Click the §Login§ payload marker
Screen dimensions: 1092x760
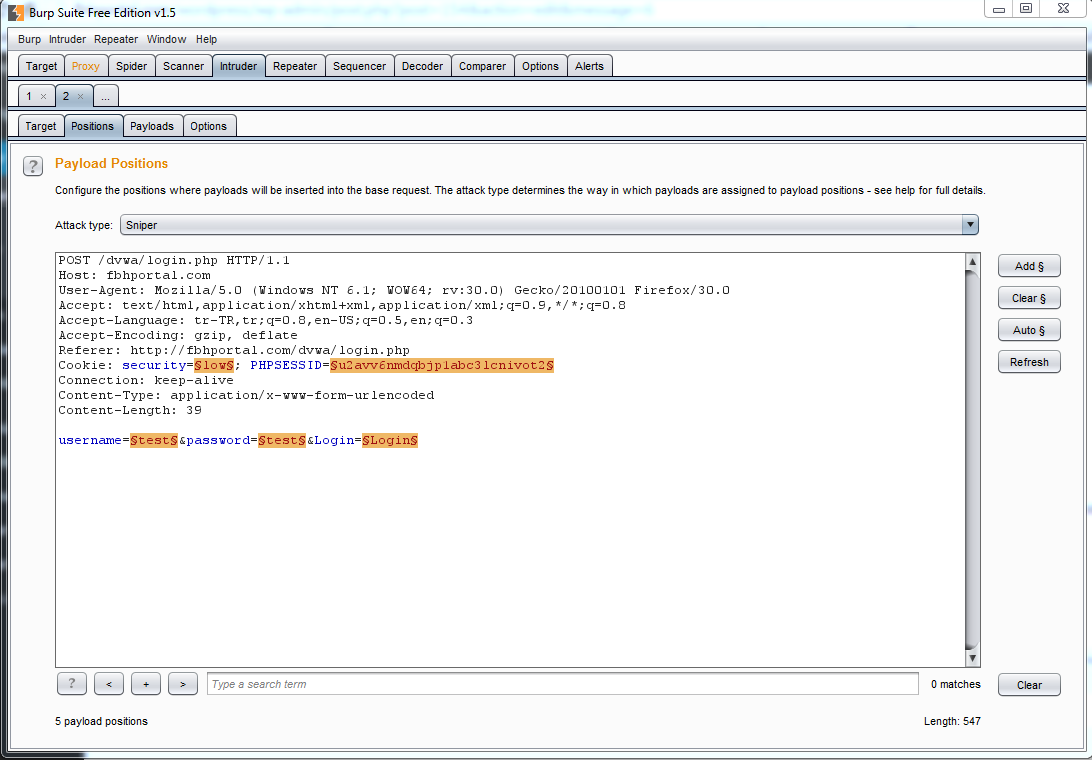pos(390,440)
